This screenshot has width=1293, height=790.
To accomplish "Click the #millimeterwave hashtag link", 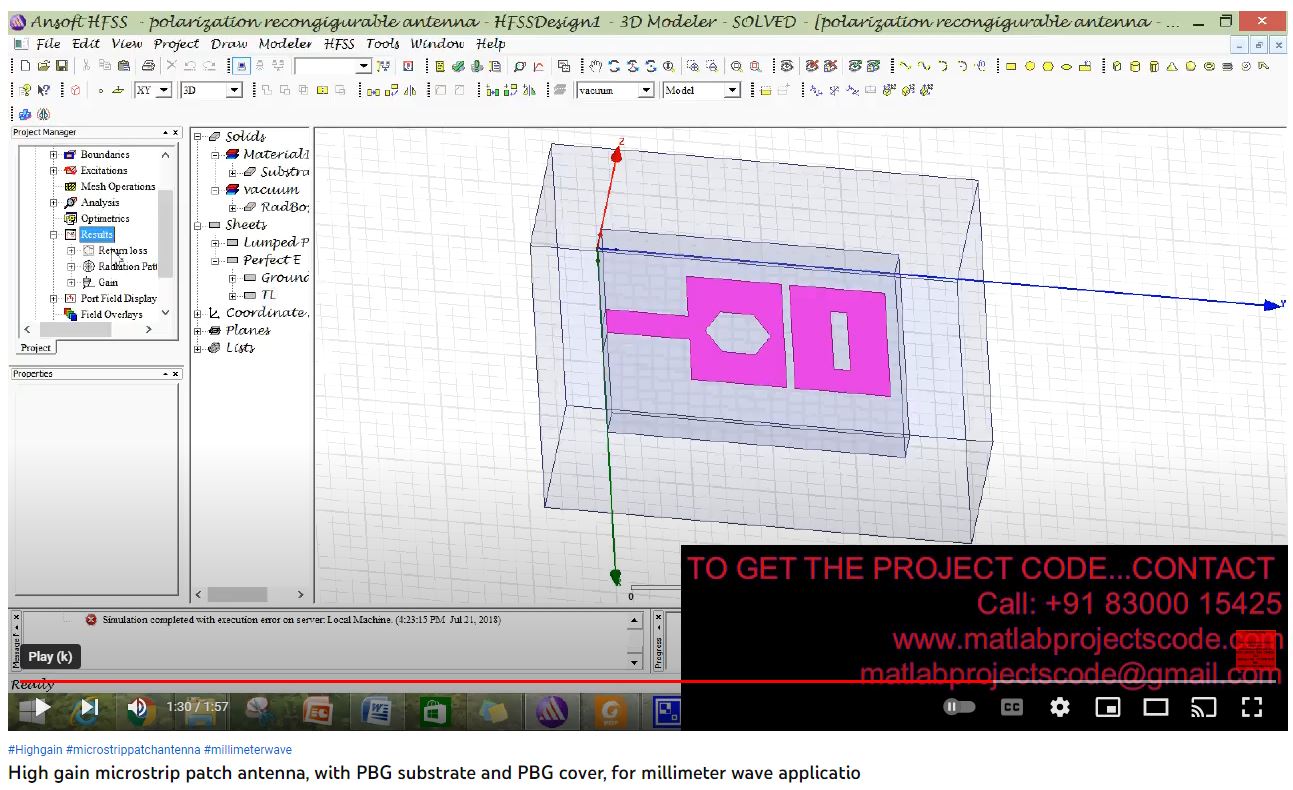I will (x=248, y=749).
